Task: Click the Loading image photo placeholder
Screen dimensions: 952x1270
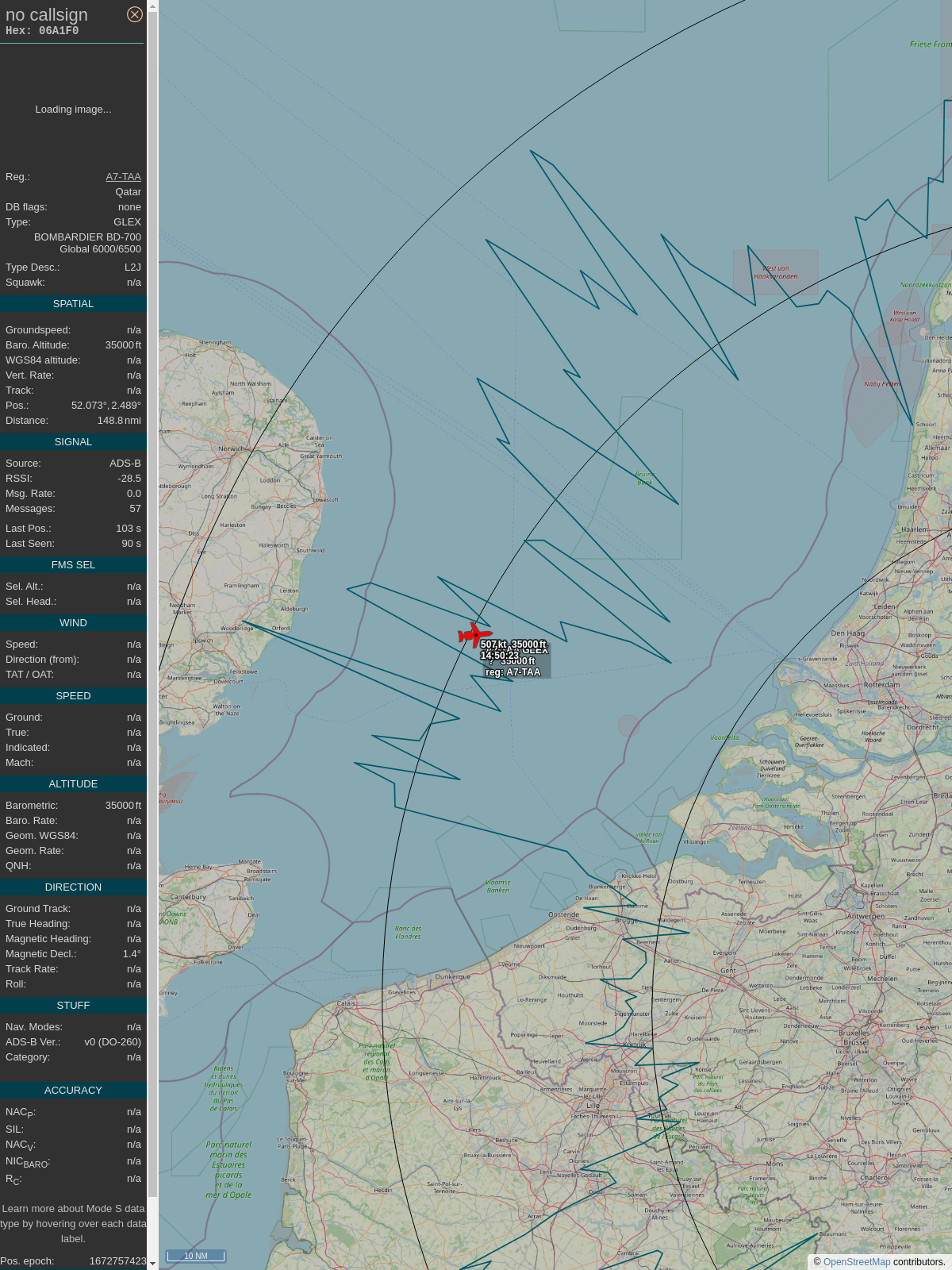Action: [73, 110]
